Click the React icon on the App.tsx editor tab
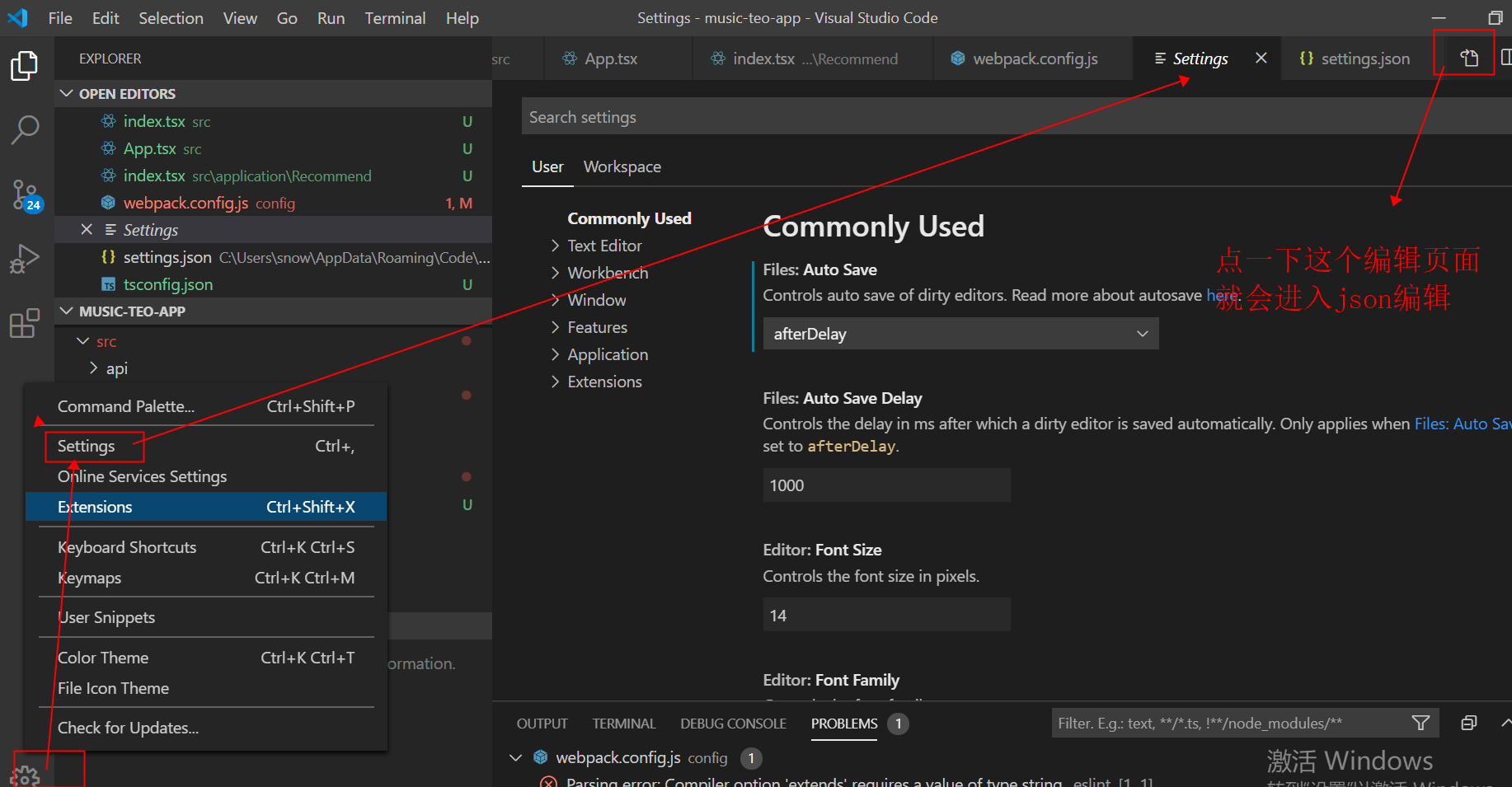Image resolution: width=1512 pixels, height=787 pixels. pos(570,59)
